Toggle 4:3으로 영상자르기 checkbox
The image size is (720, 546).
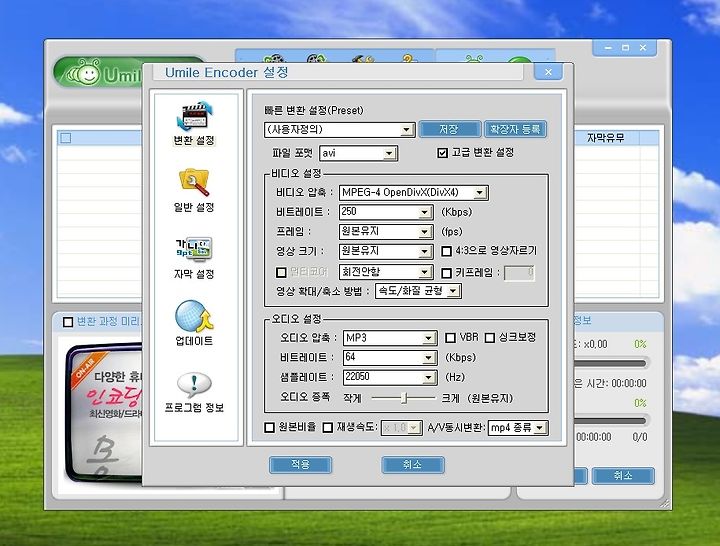tap(446, 251)
